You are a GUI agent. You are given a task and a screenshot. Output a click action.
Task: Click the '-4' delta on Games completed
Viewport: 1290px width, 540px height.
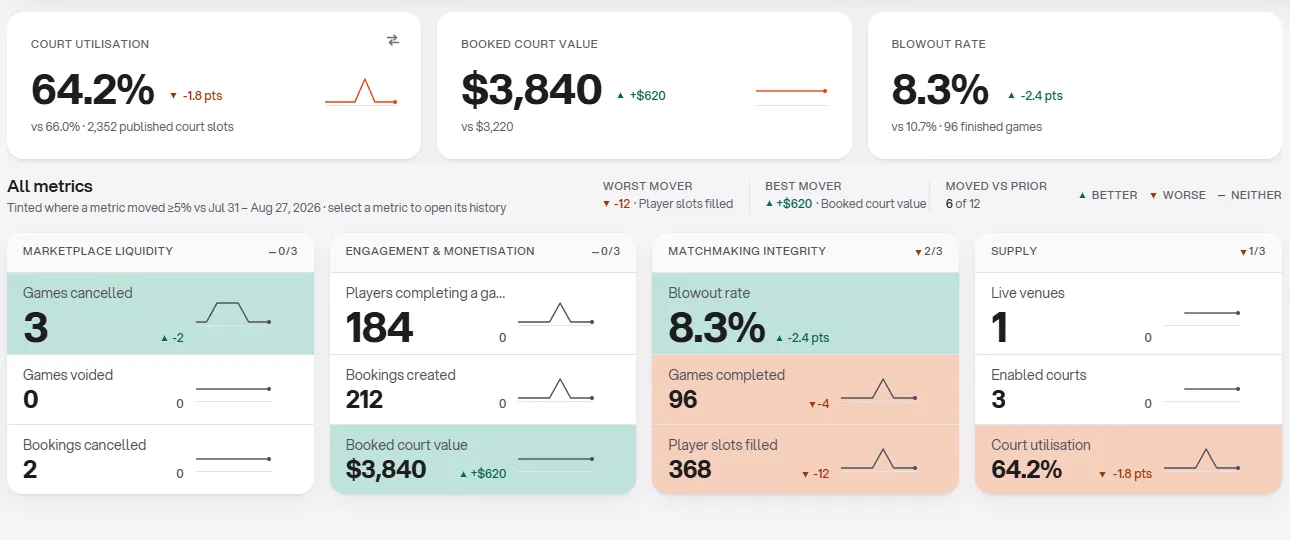tap(819, 404)
